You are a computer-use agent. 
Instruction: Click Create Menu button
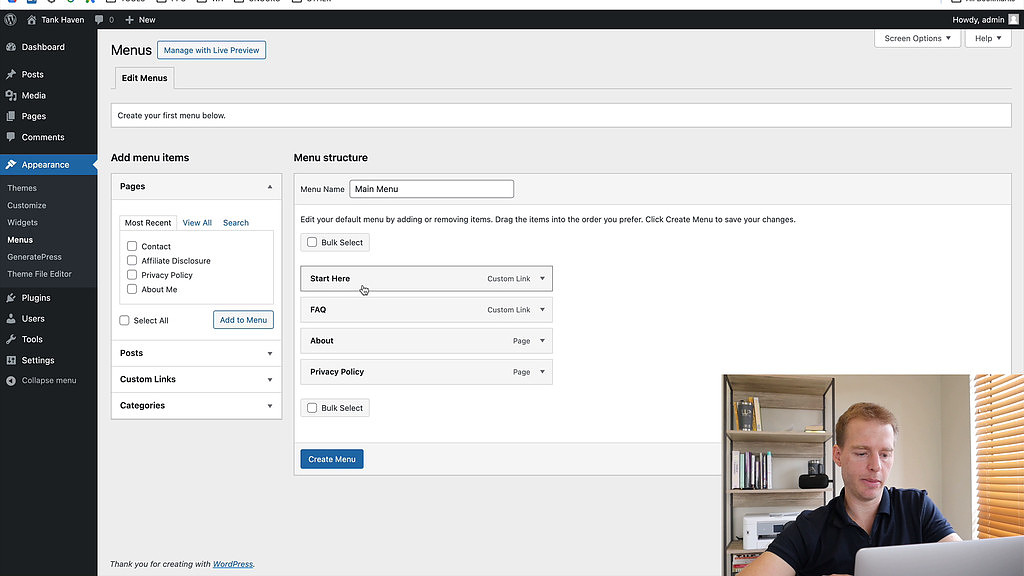pyautogui.click(x=331, y=458)
